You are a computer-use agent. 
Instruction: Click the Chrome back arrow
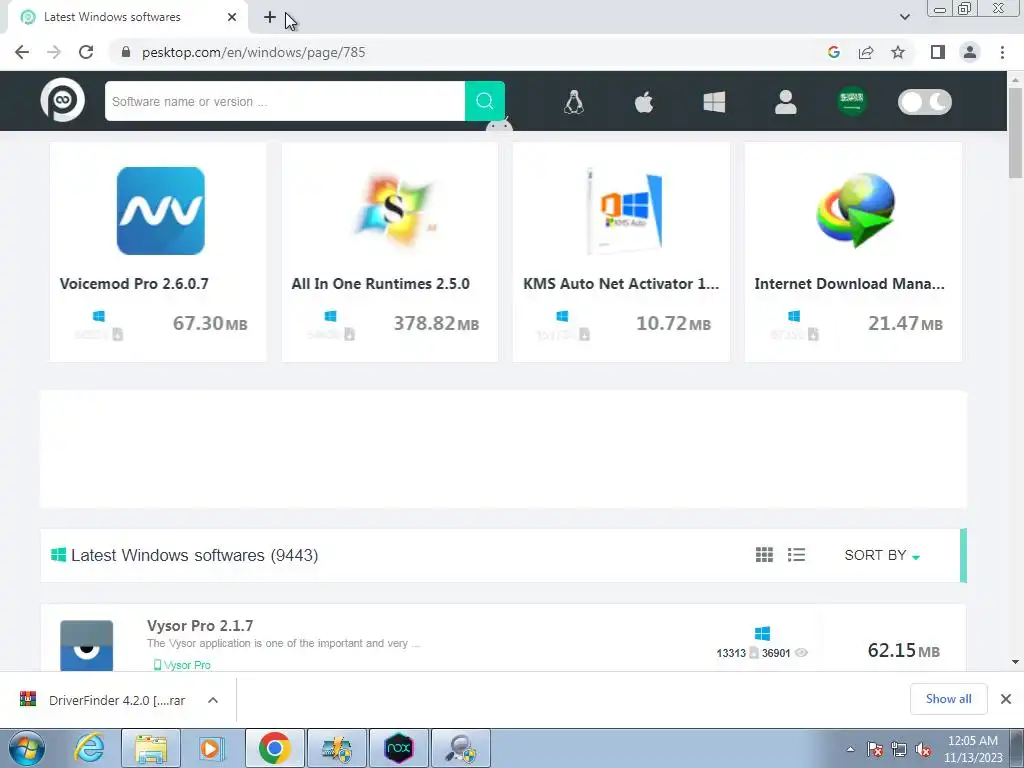[x=22, y=52]
